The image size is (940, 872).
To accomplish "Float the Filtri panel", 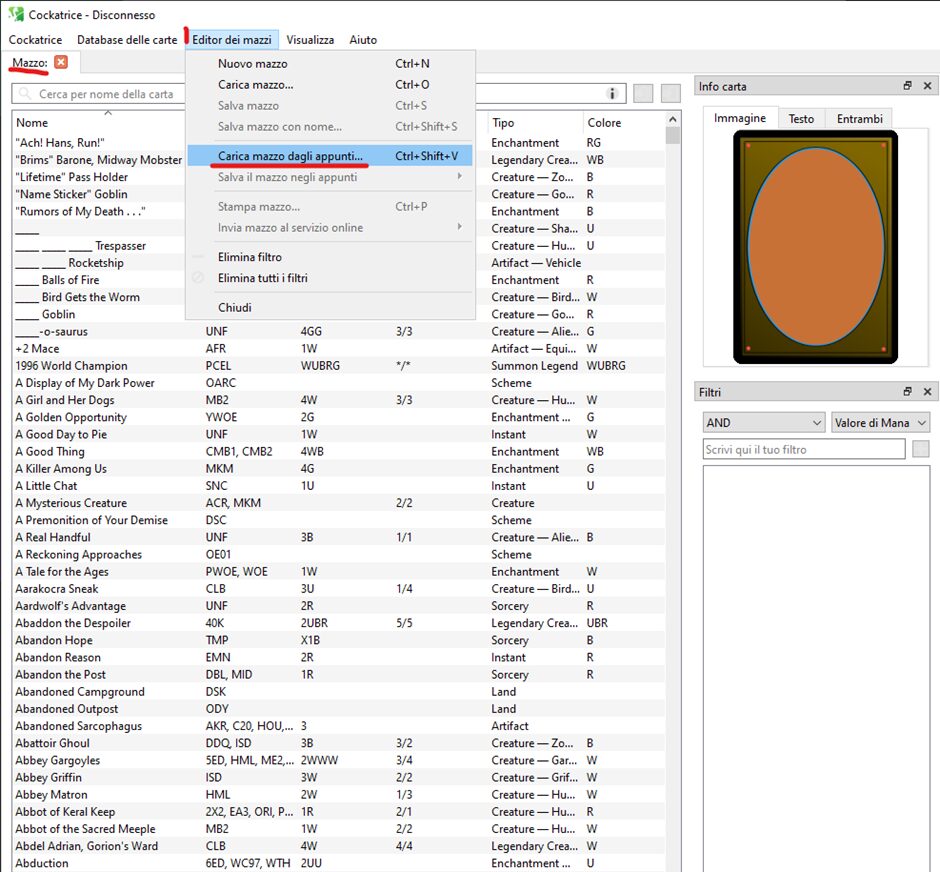I will [907, 392].
